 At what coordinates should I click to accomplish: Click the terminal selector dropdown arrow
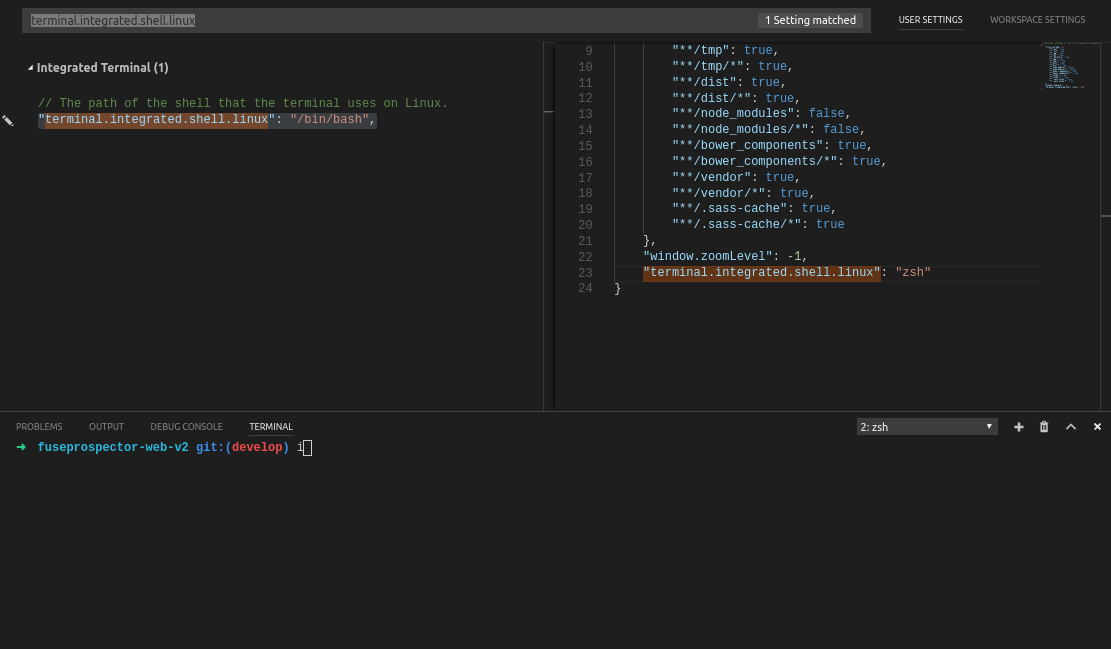tap(988, 426)
